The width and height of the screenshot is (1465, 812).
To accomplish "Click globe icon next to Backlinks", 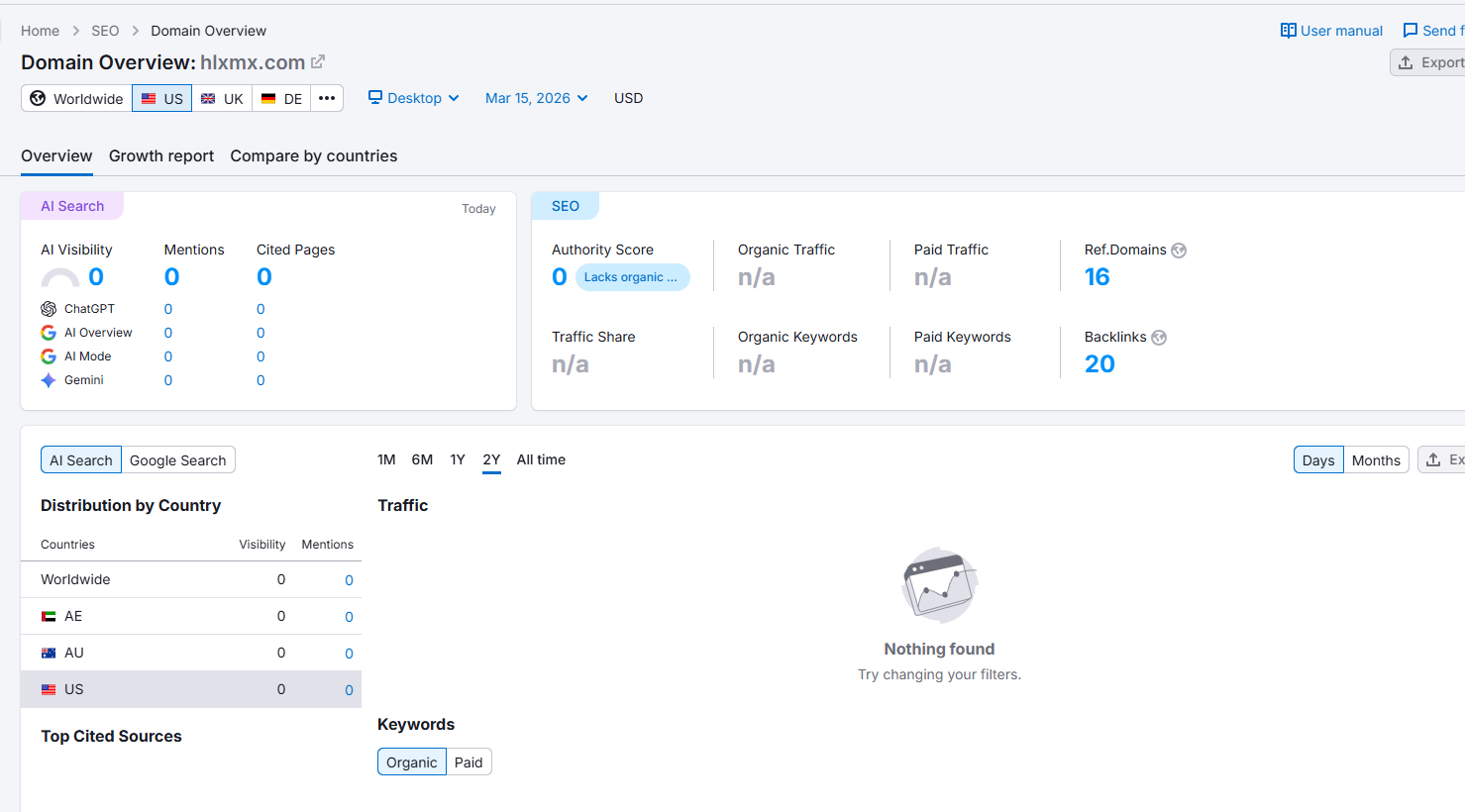I will pos(1159,338).
